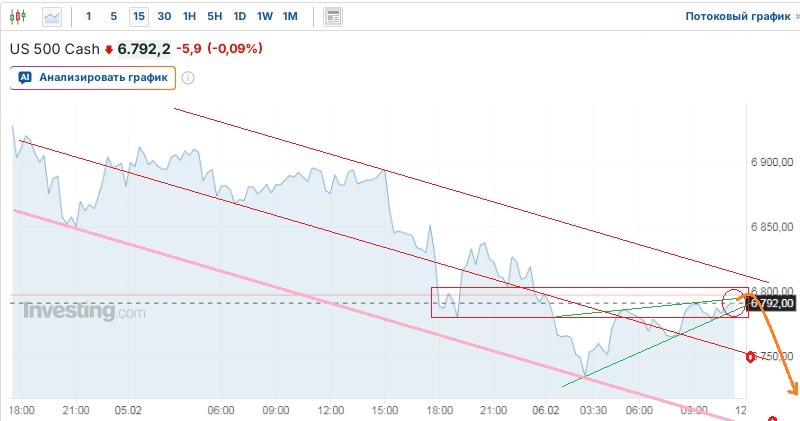Click the AI badge icon
Screen dimensions: 800x421
point(25,77)
